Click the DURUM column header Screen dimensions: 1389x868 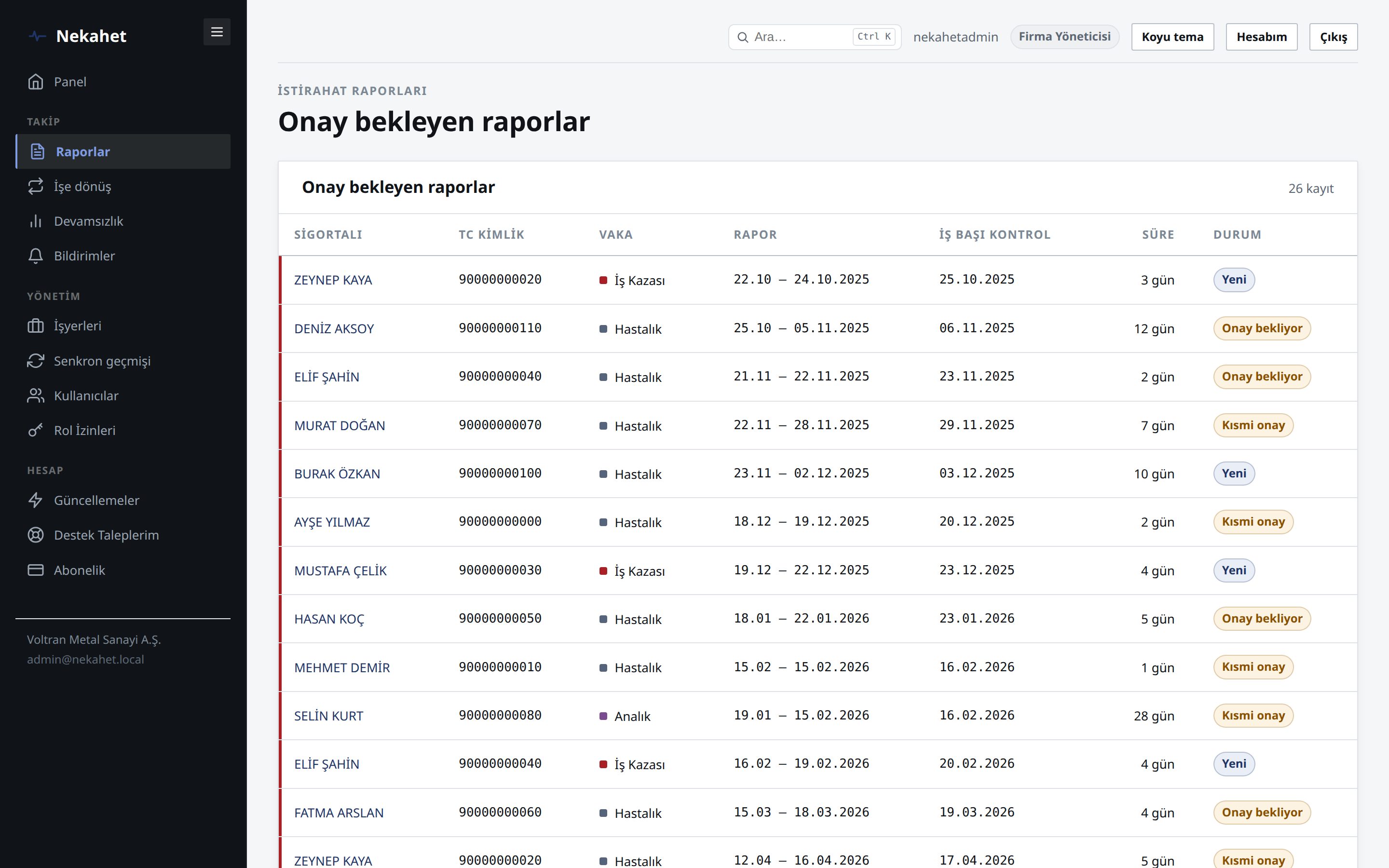pos(1237,235)
